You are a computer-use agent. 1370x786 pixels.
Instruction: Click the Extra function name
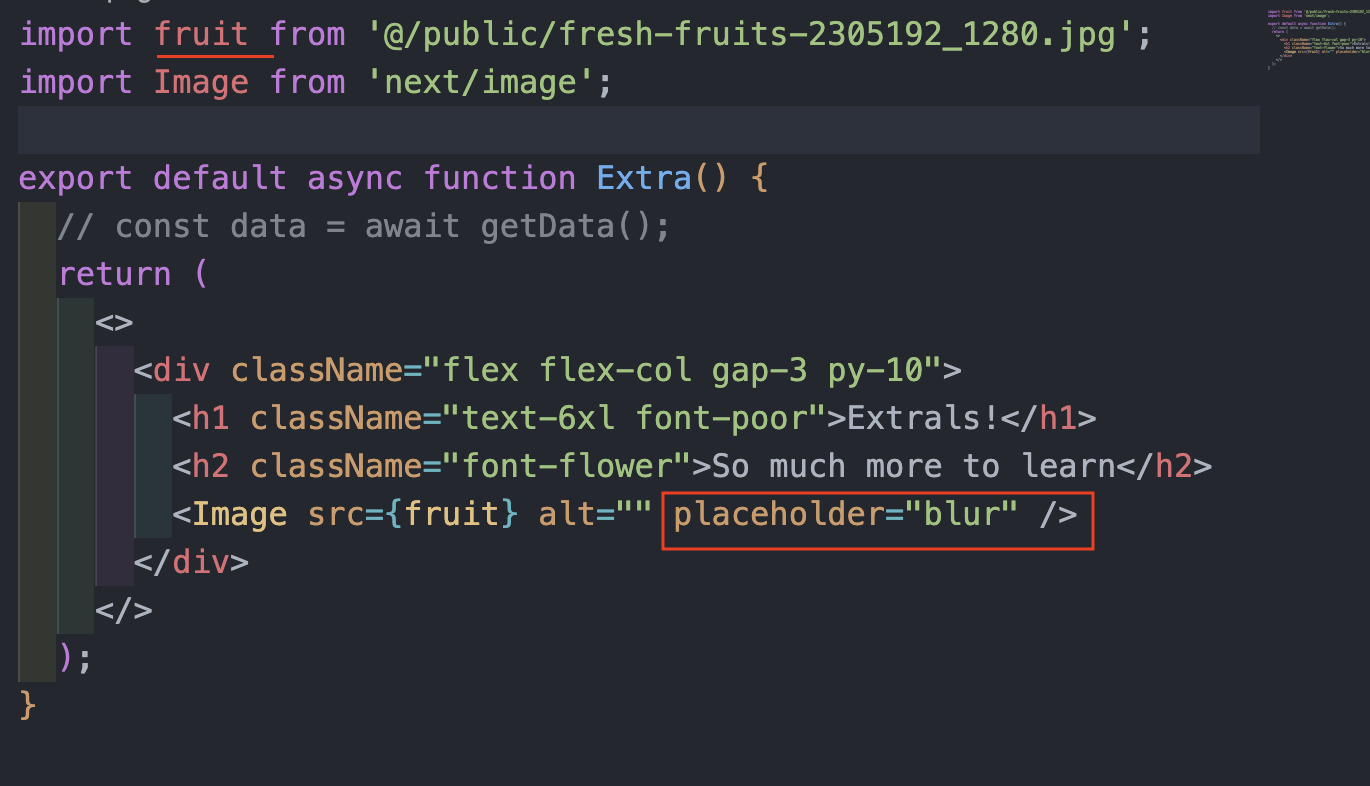[643, 178]
